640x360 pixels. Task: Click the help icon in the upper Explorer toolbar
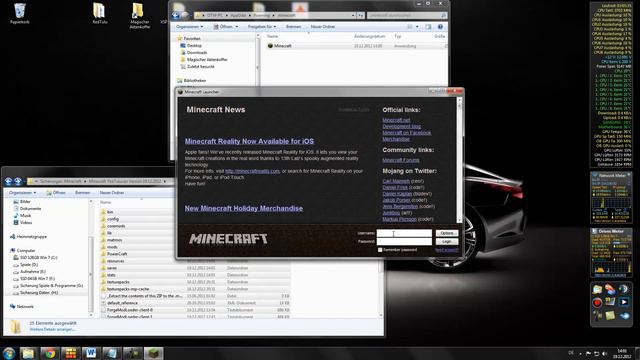click(440, 27)
